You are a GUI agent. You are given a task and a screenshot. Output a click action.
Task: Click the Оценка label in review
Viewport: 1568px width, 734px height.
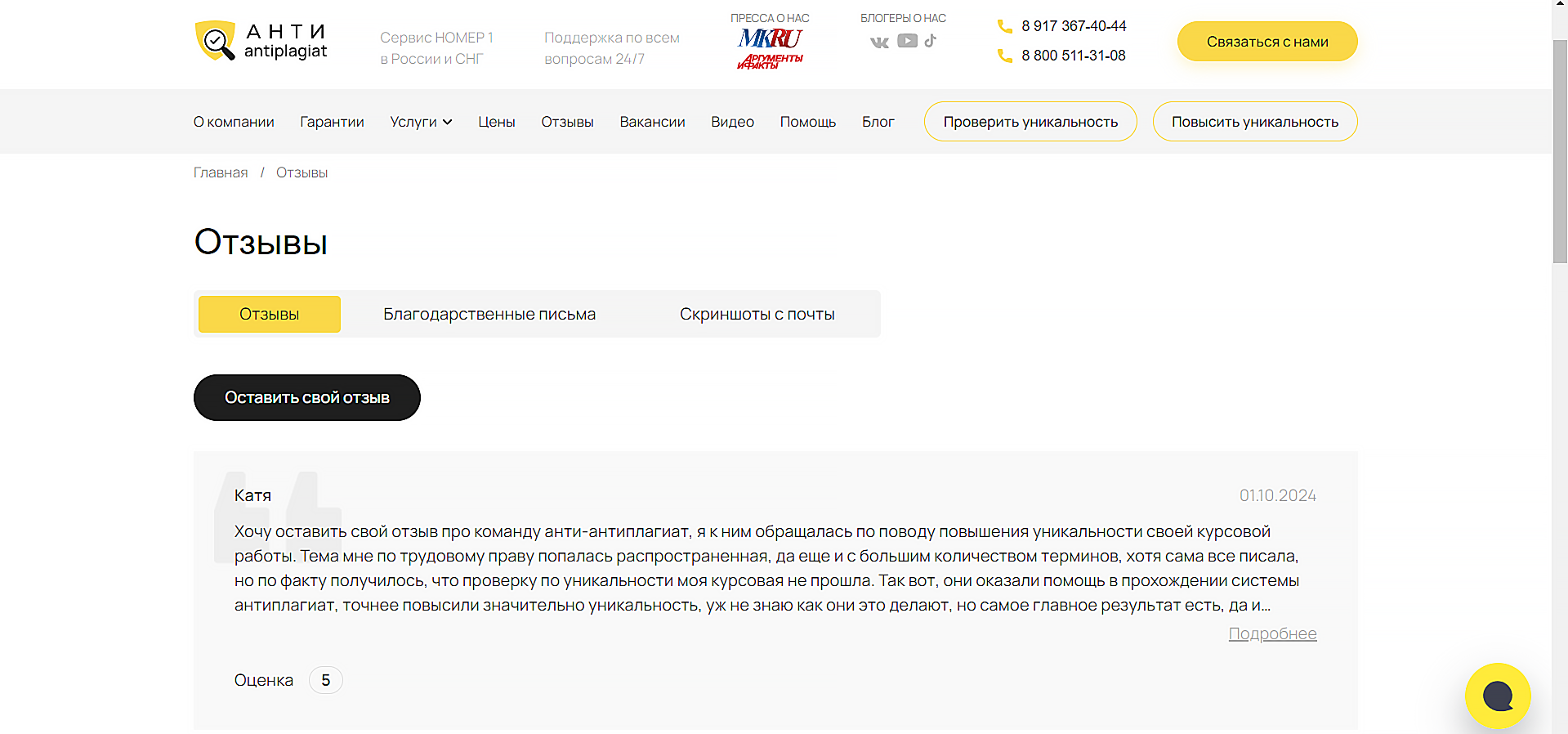coord(263,680)
